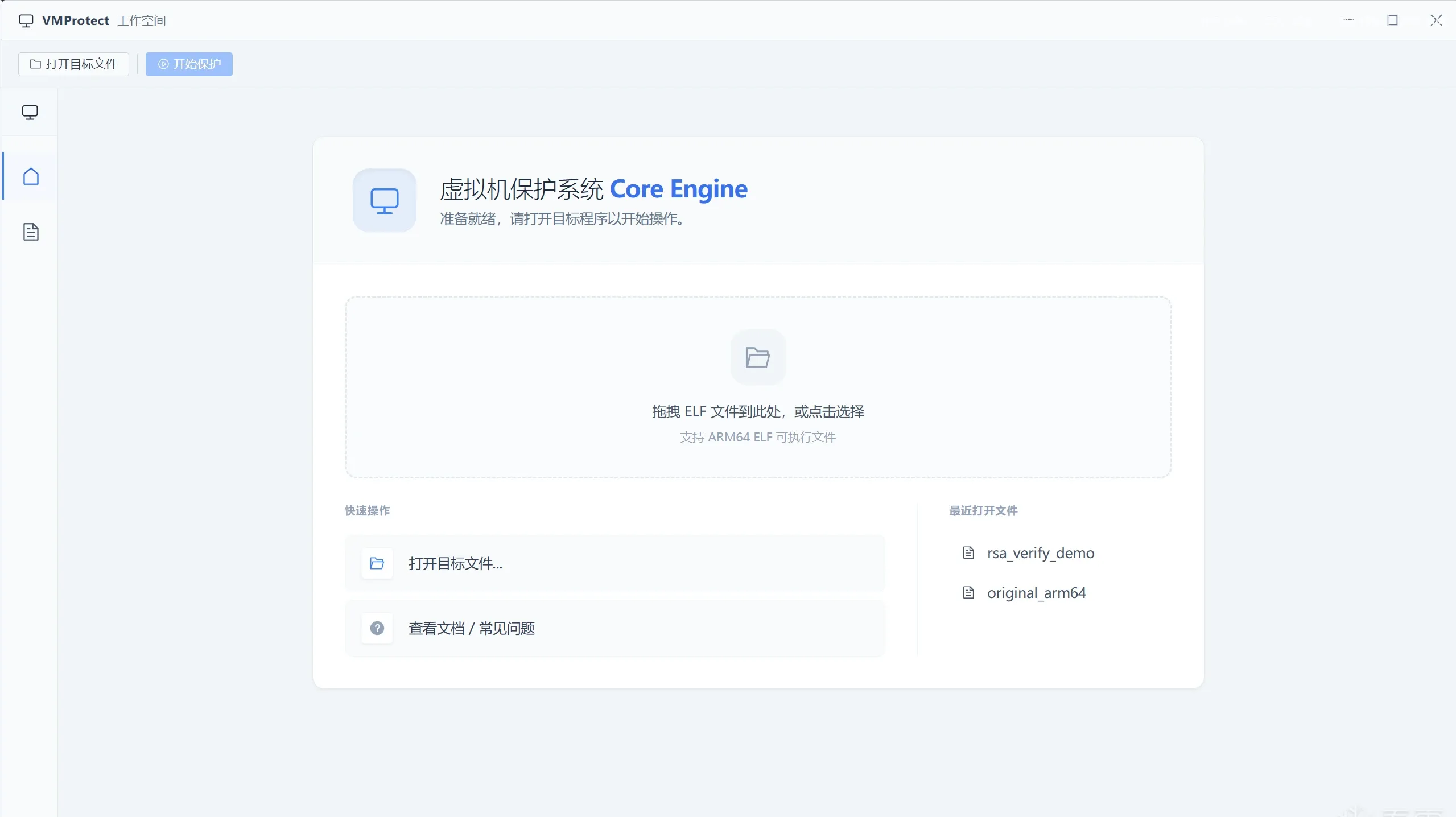Click the file icon beside original_arm64
Viewport: 1456px width, 817px height.
pos(968,593)
